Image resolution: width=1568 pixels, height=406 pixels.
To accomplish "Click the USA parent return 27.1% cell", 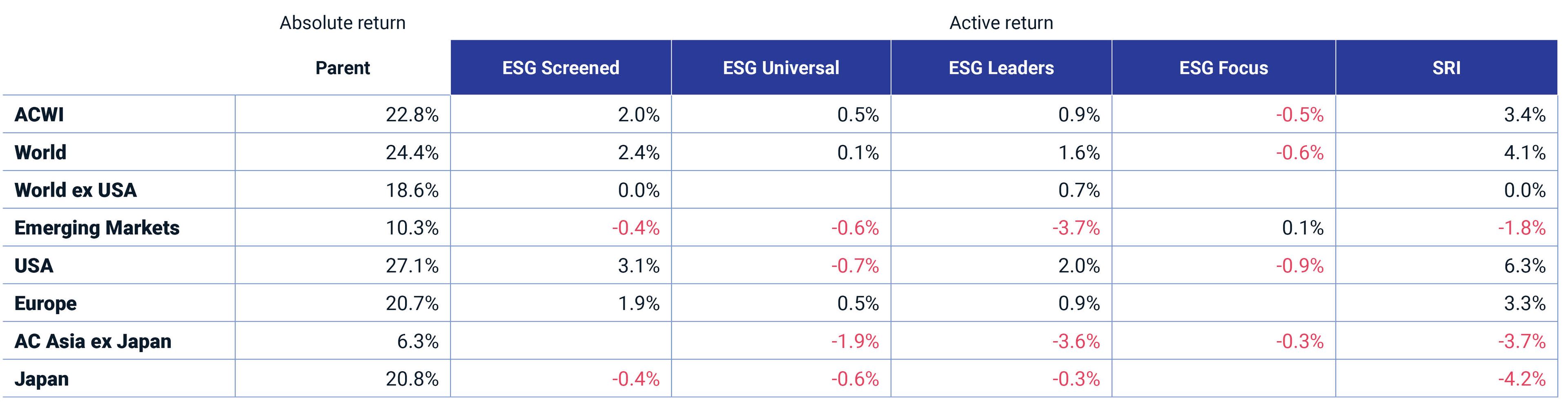I will pyautogui.click(x=412, y=265).
